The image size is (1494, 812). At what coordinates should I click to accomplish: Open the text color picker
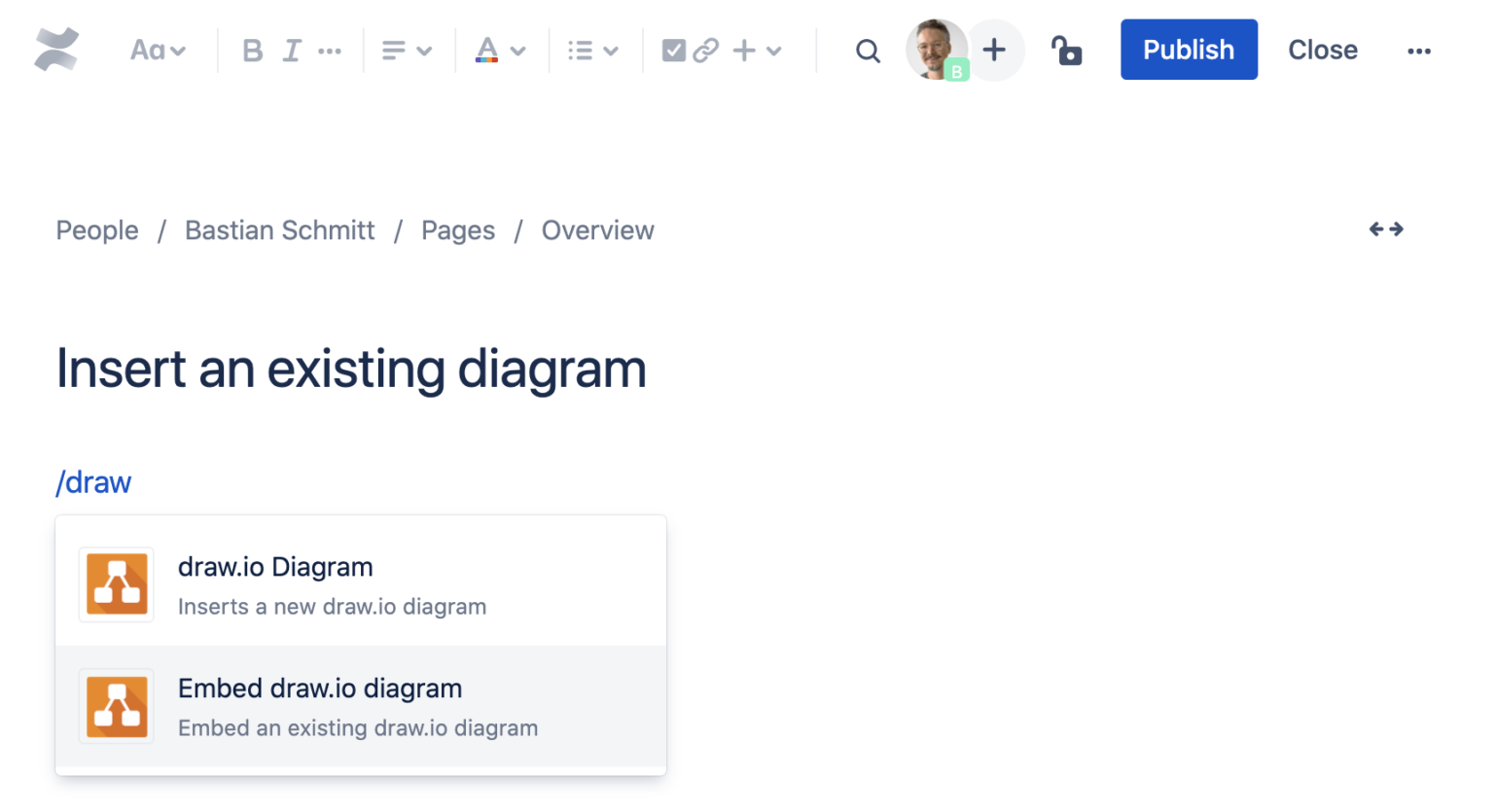[x=500, y=51]
